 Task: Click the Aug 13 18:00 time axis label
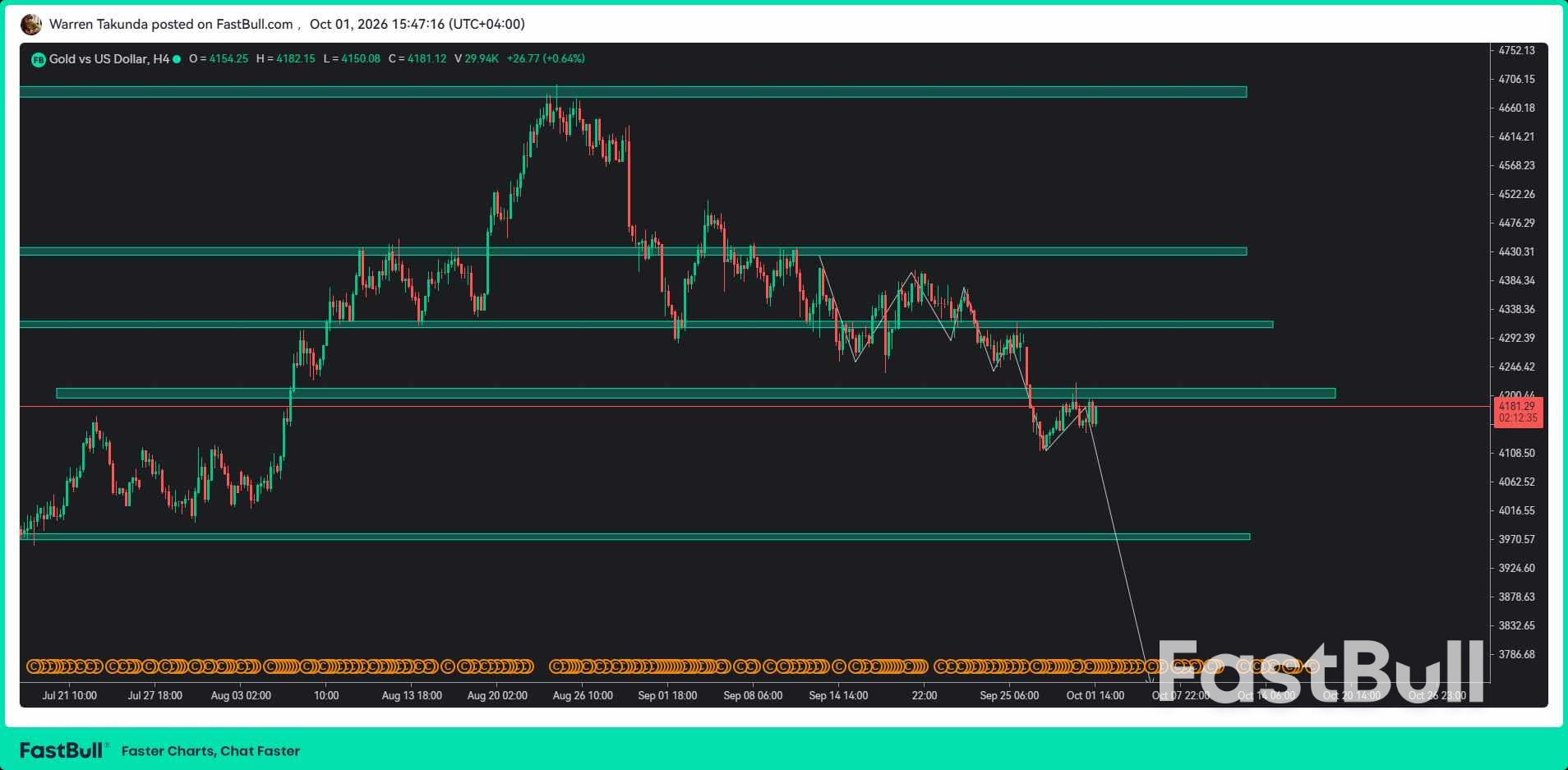pos(412,696)
